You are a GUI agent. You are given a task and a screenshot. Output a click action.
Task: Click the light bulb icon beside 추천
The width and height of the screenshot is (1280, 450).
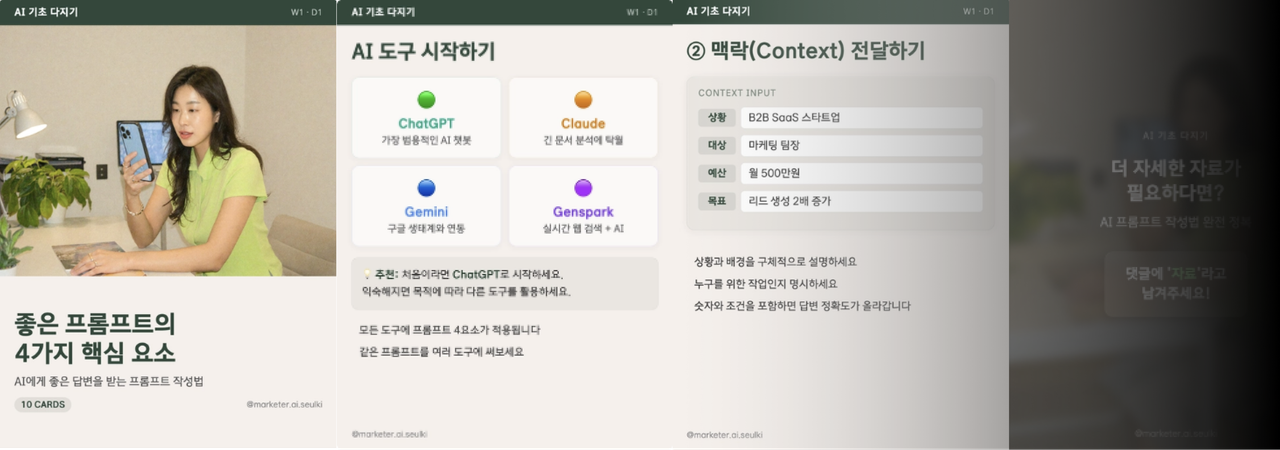coord(367,274)
